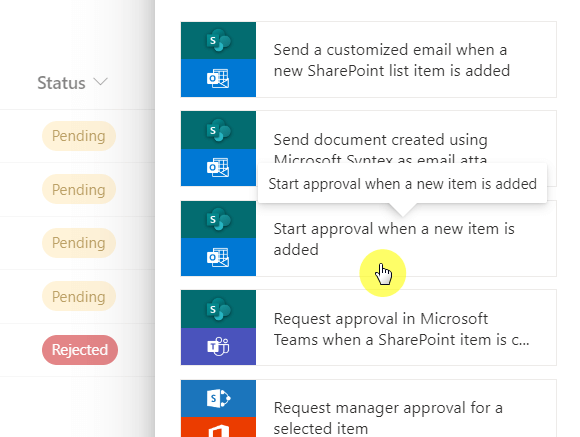
Task: Click Outlook icon on Start approval template
Action: [218, 257]
